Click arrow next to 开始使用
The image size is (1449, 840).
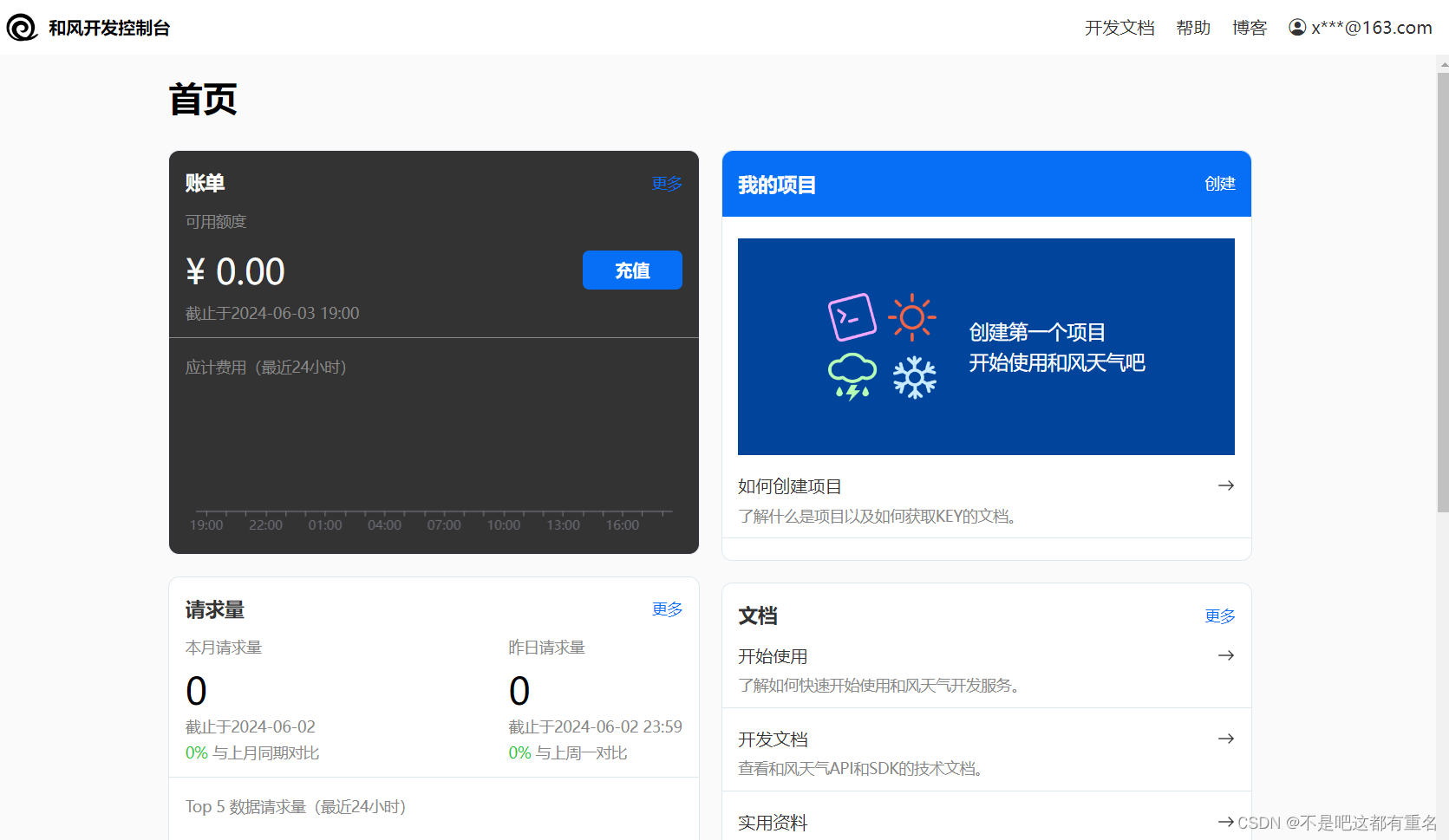point(1226,655)
